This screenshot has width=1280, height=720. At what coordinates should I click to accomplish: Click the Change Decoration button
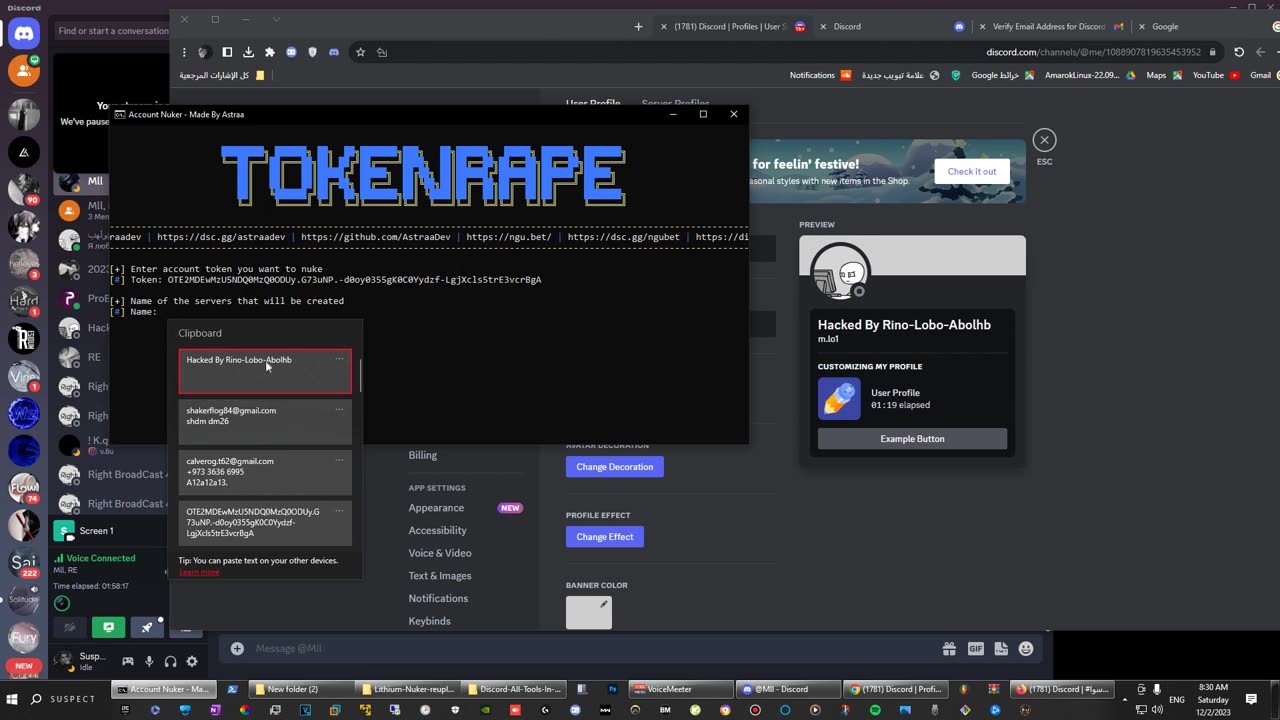(x=614, y=467)
